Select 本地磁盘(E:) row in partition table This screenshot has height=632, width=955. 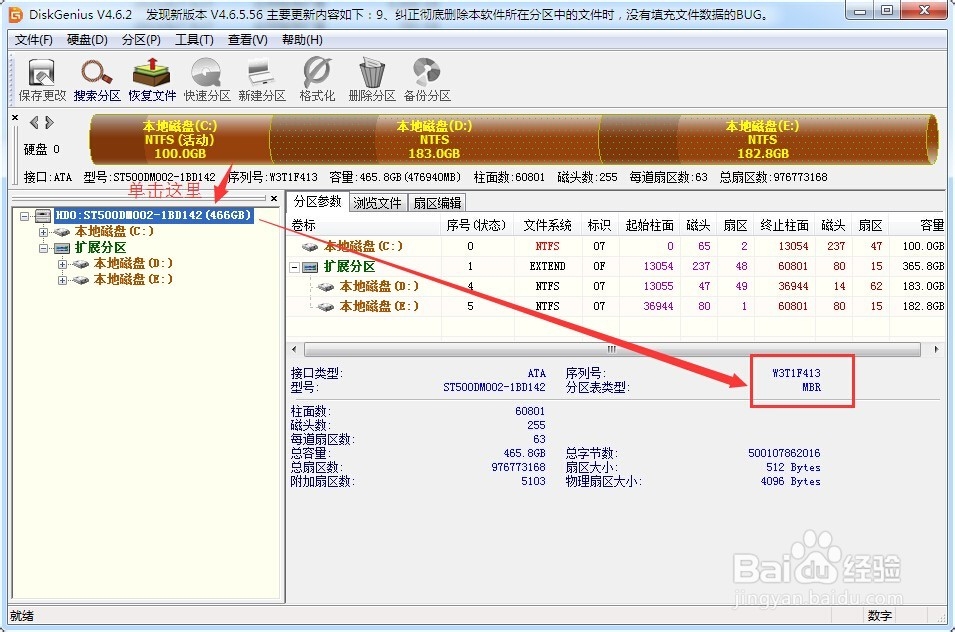point(616,306)
